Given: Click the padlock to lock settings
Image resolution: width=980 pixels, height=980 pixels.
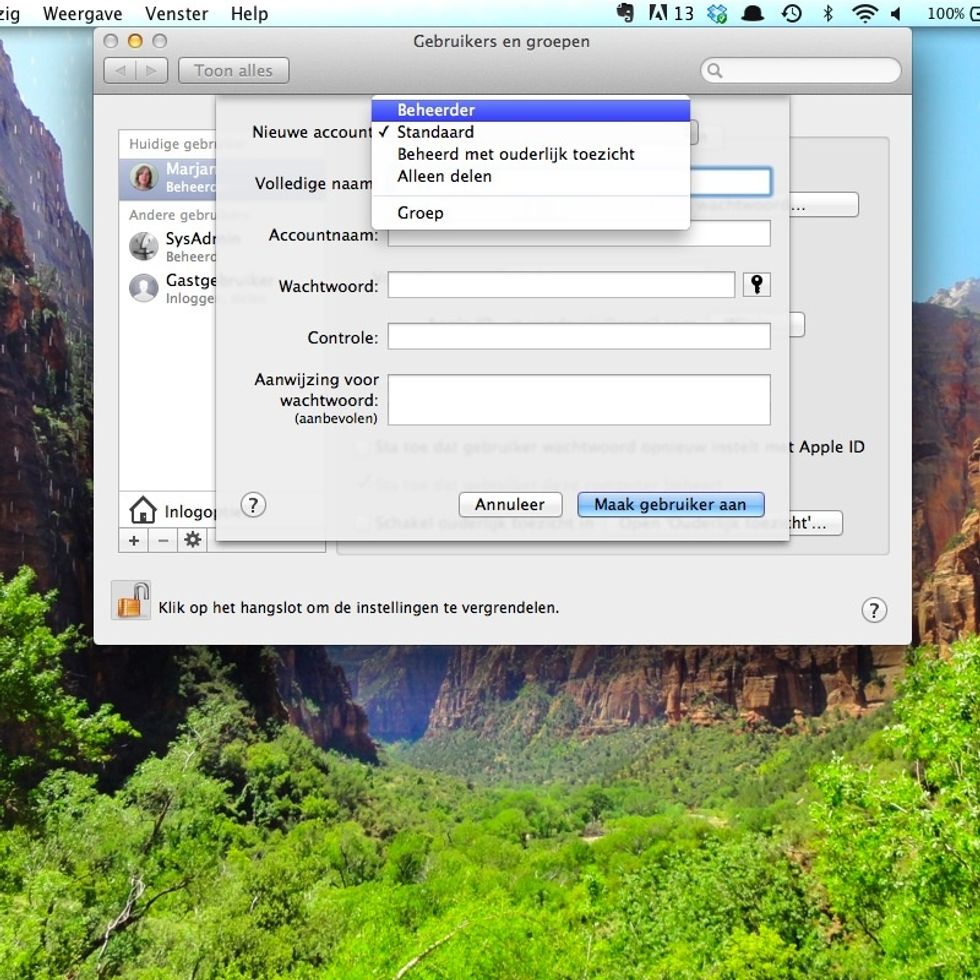Looking at the screenshot, I should (x=131, y=600).
